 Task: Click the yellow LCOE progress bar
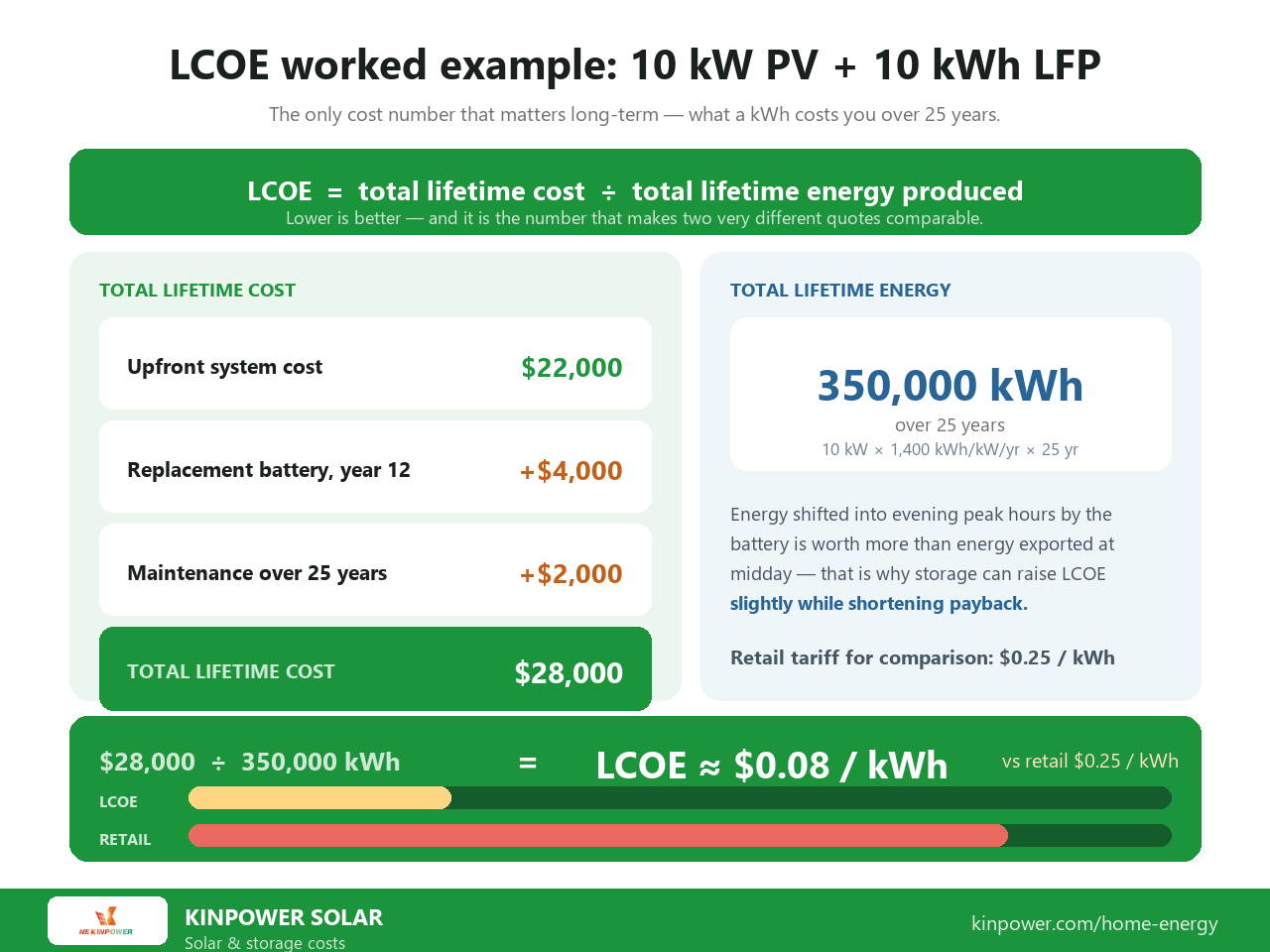tap(319, 797)
